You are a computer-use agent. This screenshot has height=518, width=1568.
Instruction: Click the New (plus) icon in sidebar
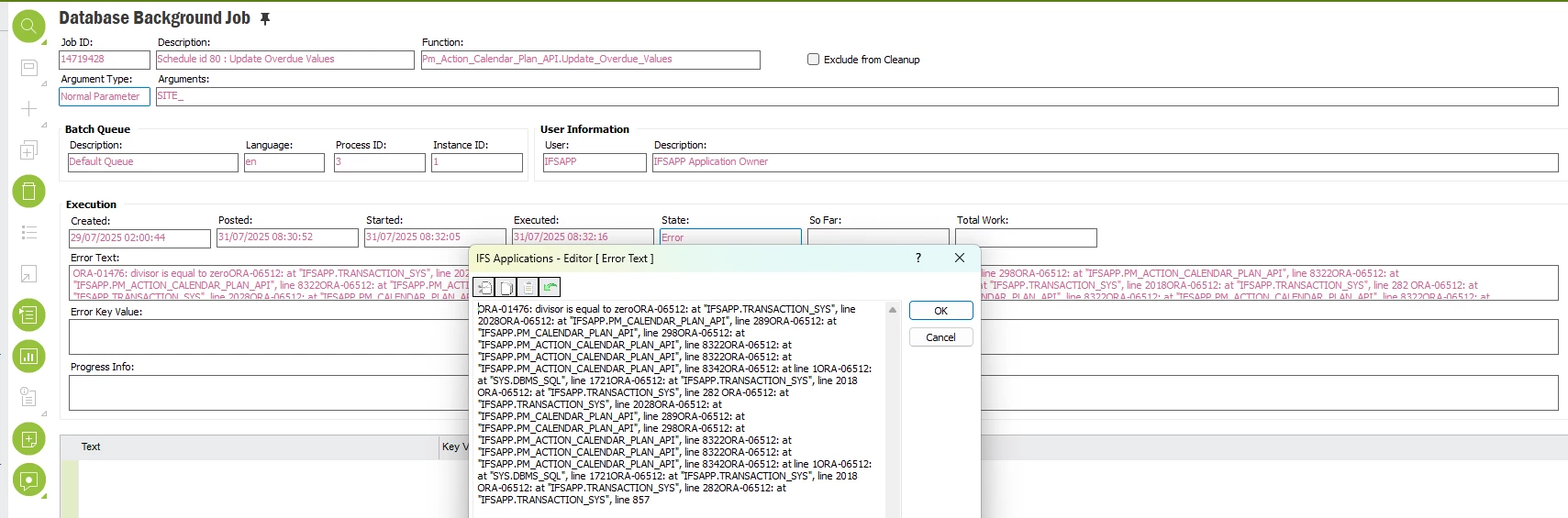[x=28, y=109]
